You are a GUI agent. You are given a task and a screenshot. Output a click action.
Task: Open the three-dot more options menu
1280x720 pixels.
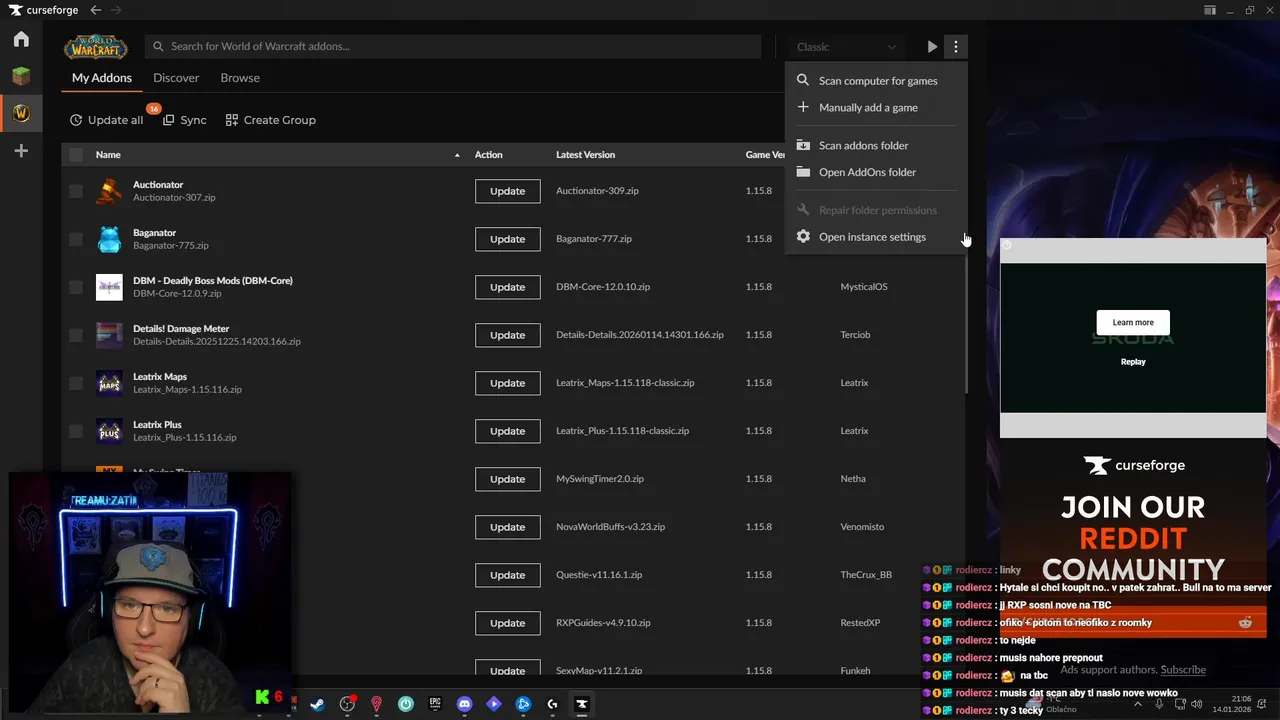tap(956, 46)
